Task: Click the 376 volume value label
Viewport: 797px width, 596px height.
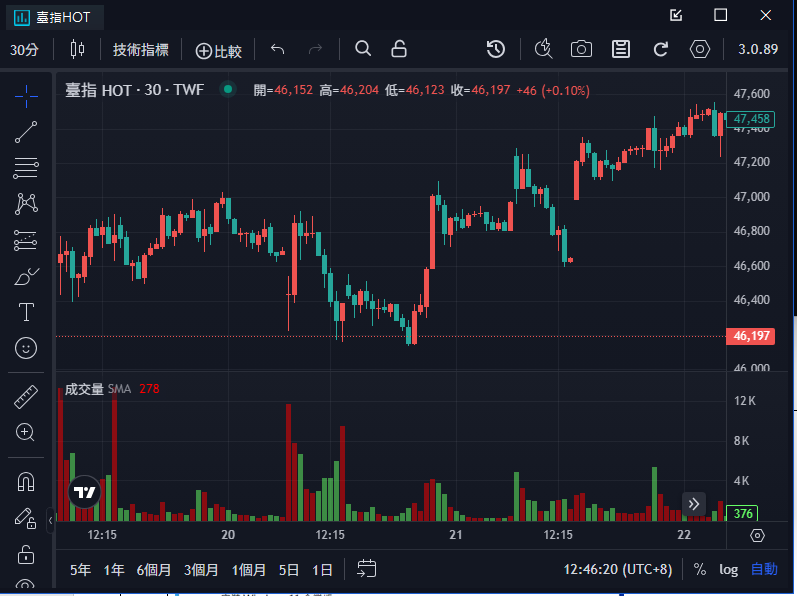Action: 743,513
